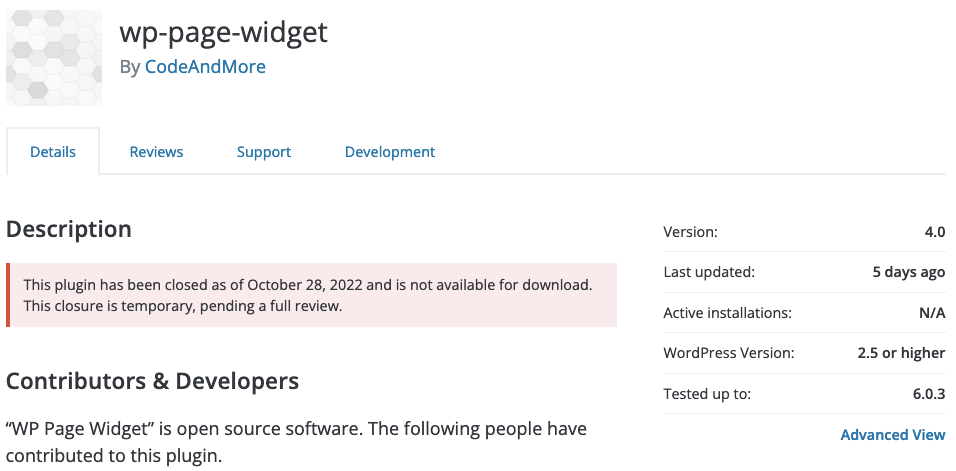Click the WordPress Version 2.5 or higher value
Screen dimensions: 956x471
pyautogui.click(x=901, y=353)
